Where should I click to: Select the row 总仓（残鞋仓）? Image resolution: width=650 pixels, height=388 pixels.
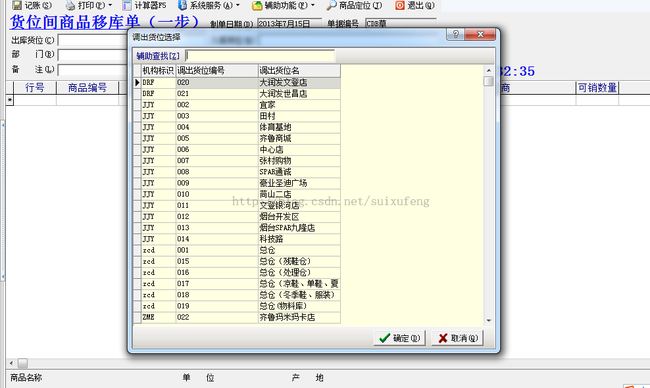(x=237, y=262)
